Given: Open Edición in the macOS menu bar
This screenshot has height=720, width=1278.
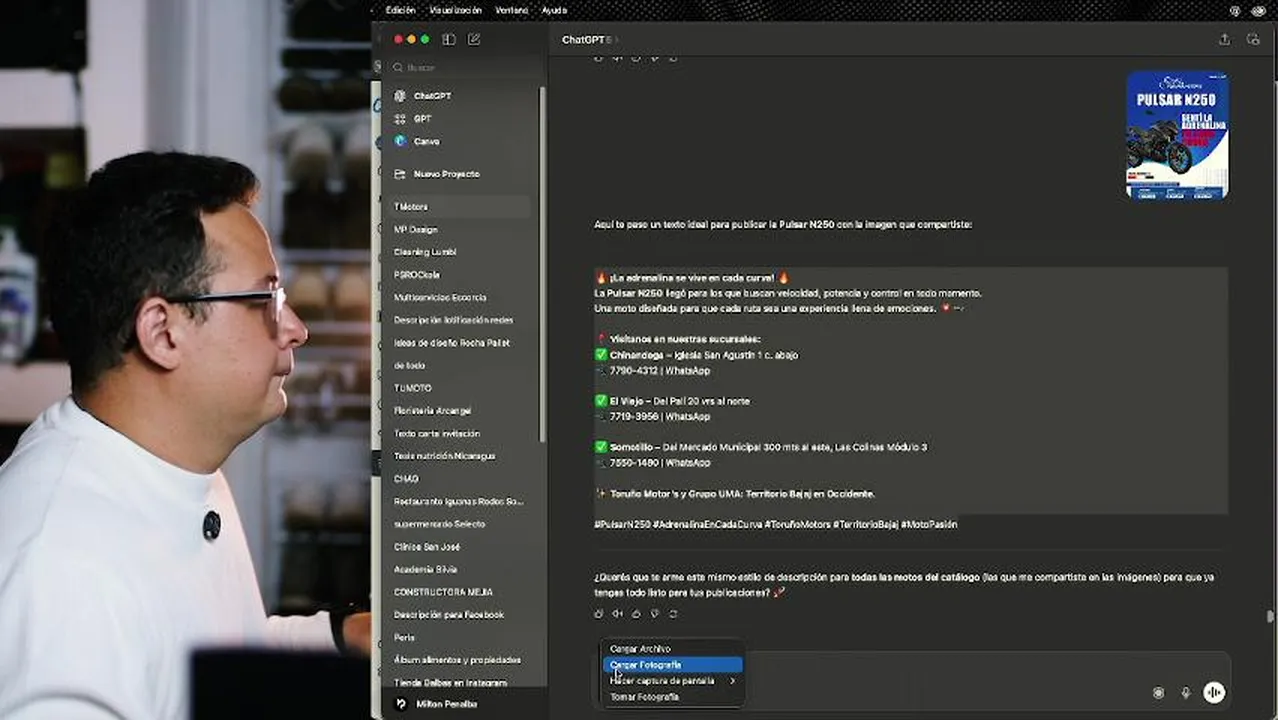Looking at the screenshot, I should (400, 10).
